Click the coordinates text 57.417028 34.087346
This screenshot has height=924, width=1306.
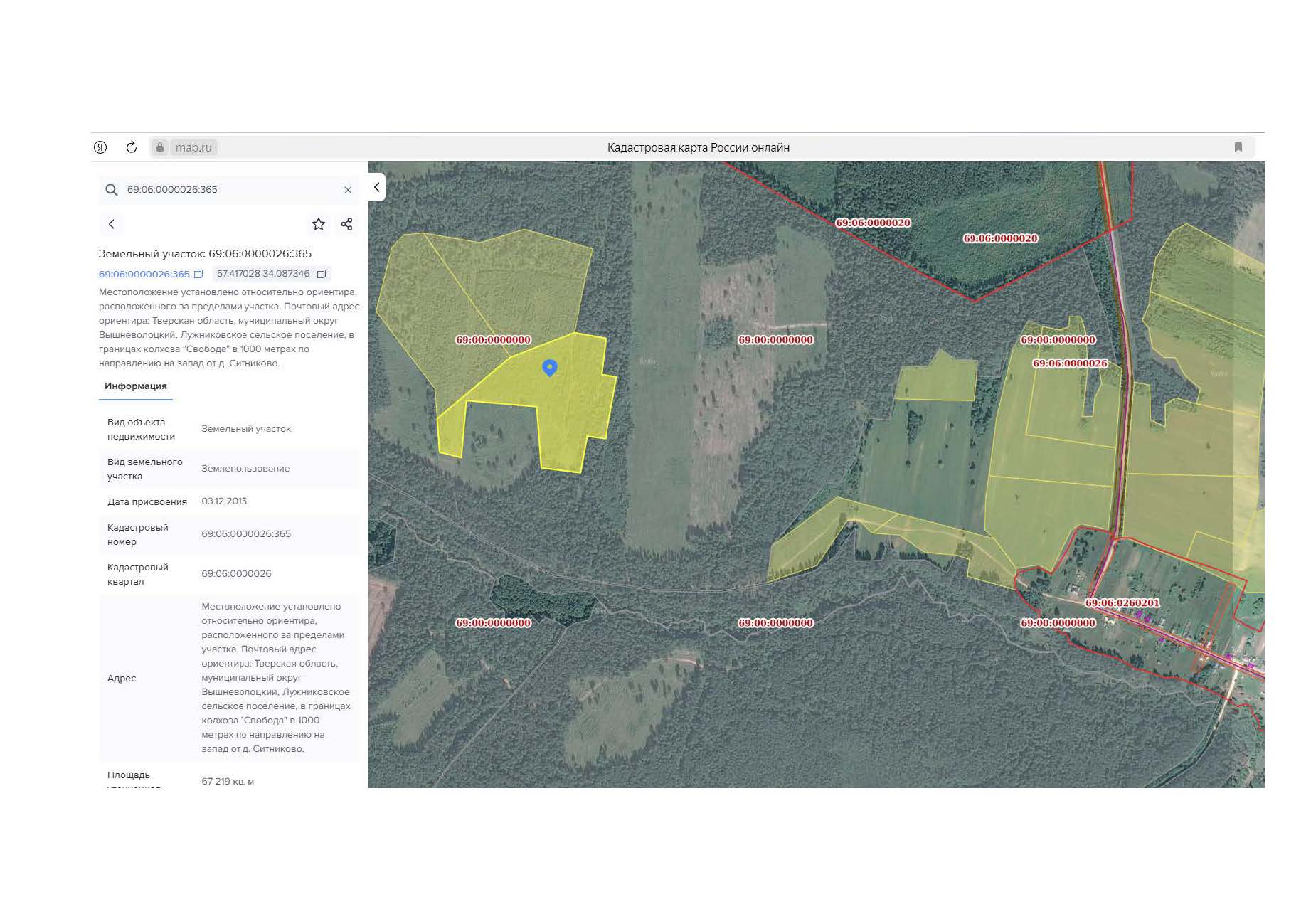[263, 274]
